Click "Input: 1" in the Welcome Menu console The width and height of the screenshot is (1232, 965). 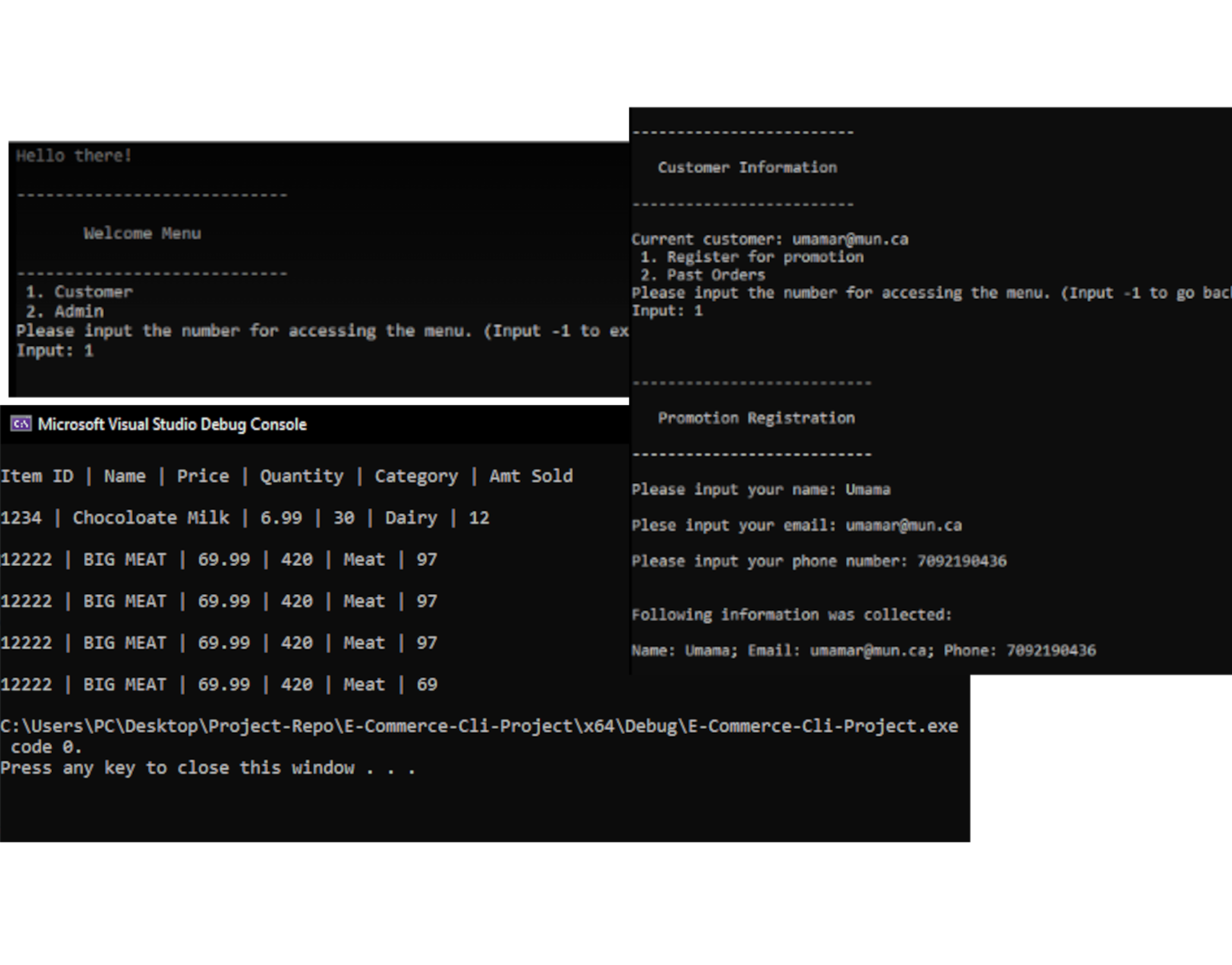tap(55, 350)
